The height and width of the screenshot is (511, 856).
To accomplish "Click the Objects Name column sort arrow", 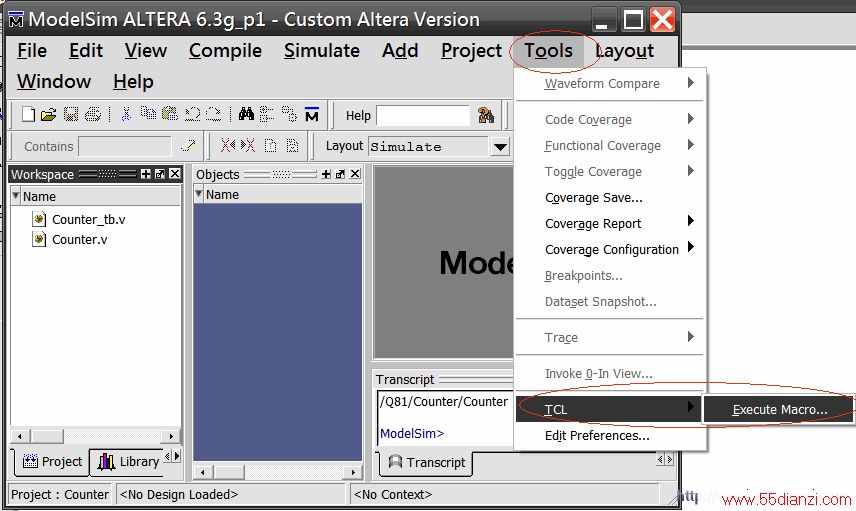I will (199, 193).
